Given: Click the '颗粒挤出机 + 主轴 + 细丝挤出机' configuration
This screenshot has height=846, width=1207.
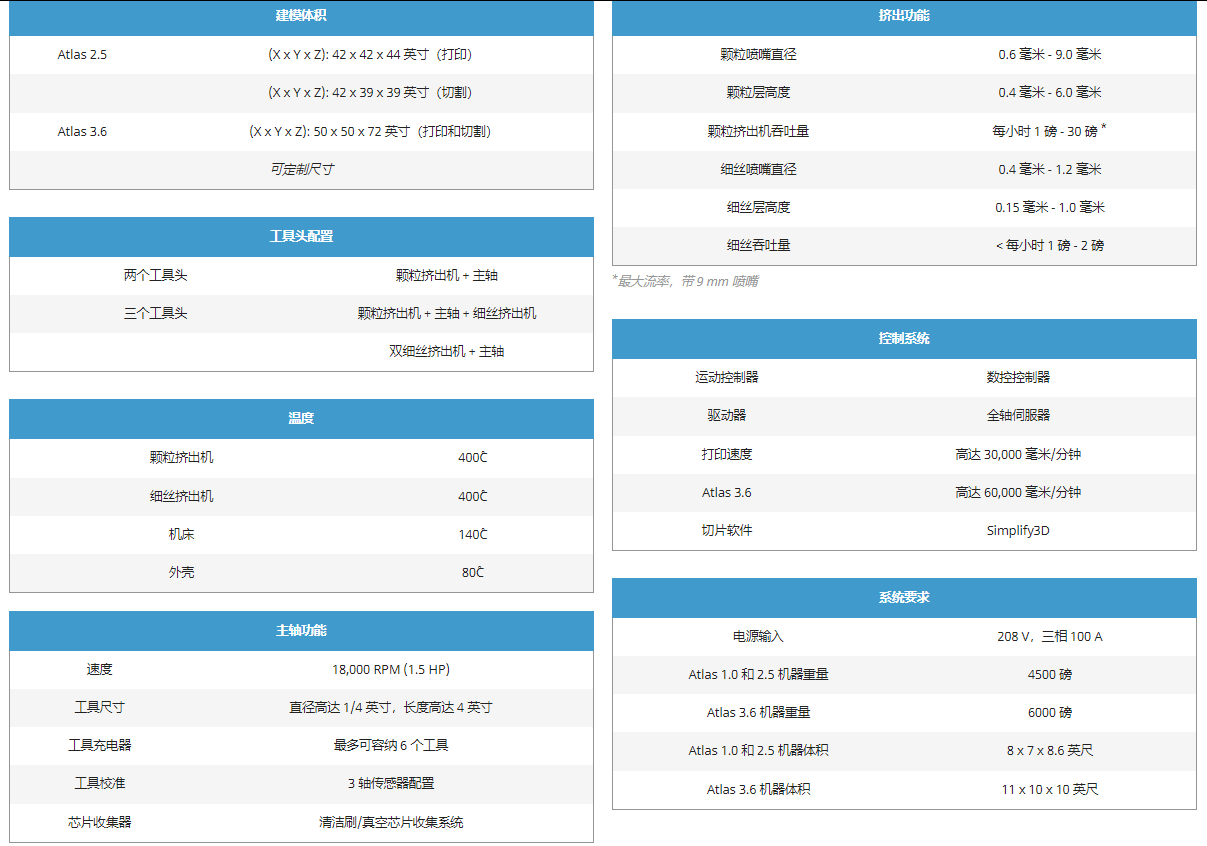Looking at the screenshot, I should coord(447,313).
